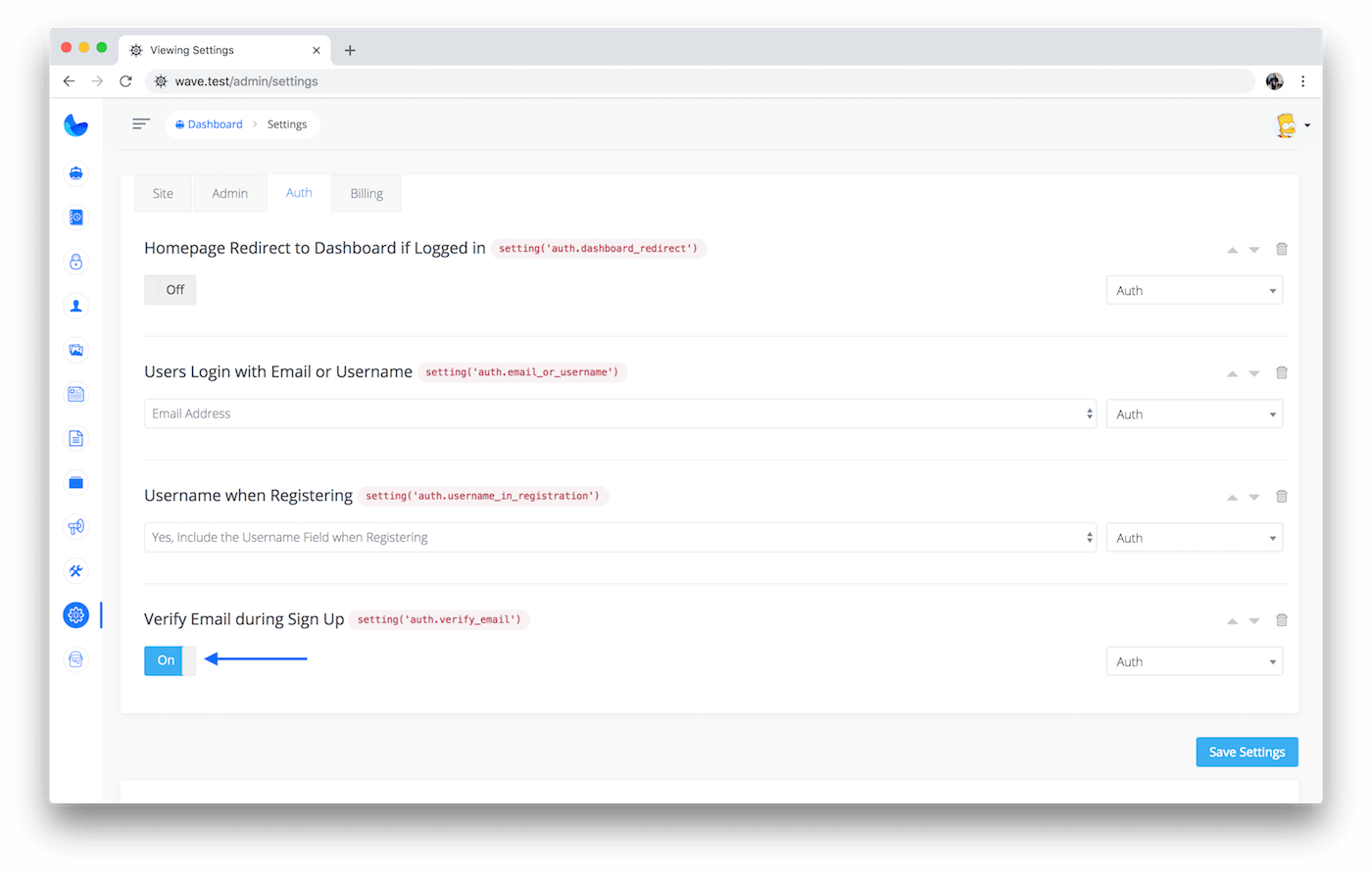Click the hamburger menu icon beside breadcrumbs

tap(141, 124)
